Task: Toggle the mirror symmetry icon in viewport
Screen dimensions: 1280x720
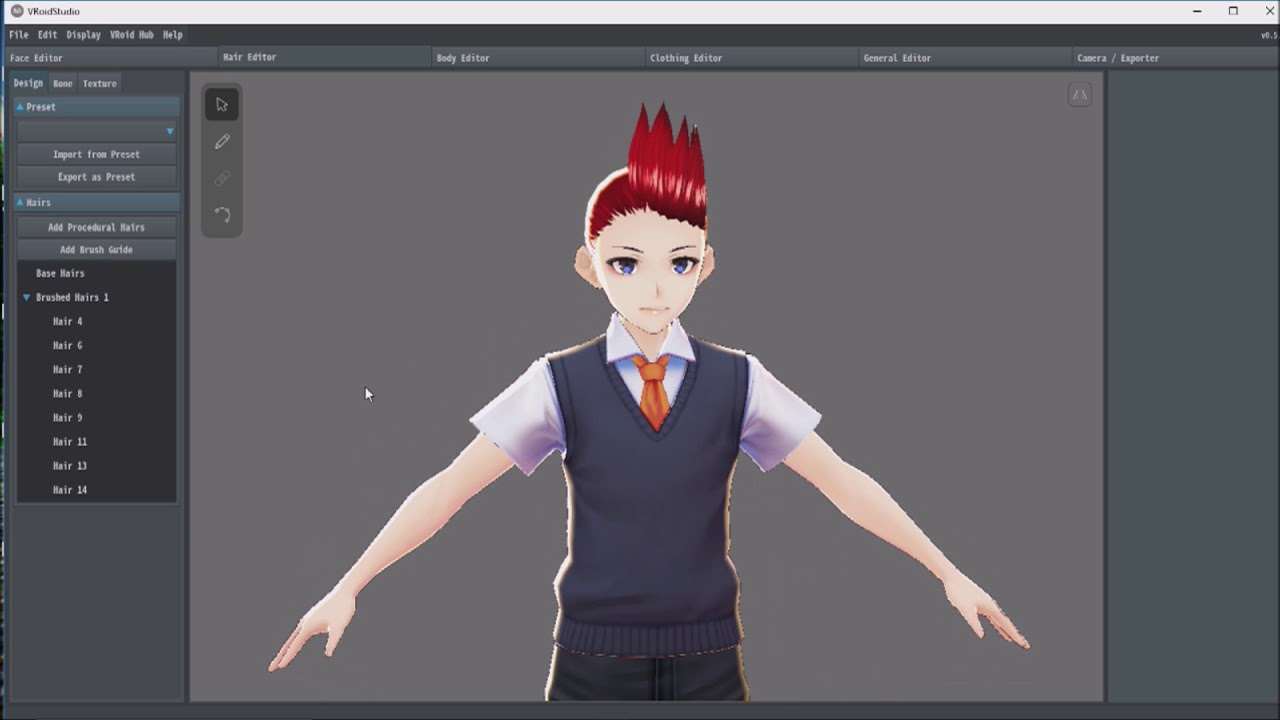Action: click(1079, 95)
